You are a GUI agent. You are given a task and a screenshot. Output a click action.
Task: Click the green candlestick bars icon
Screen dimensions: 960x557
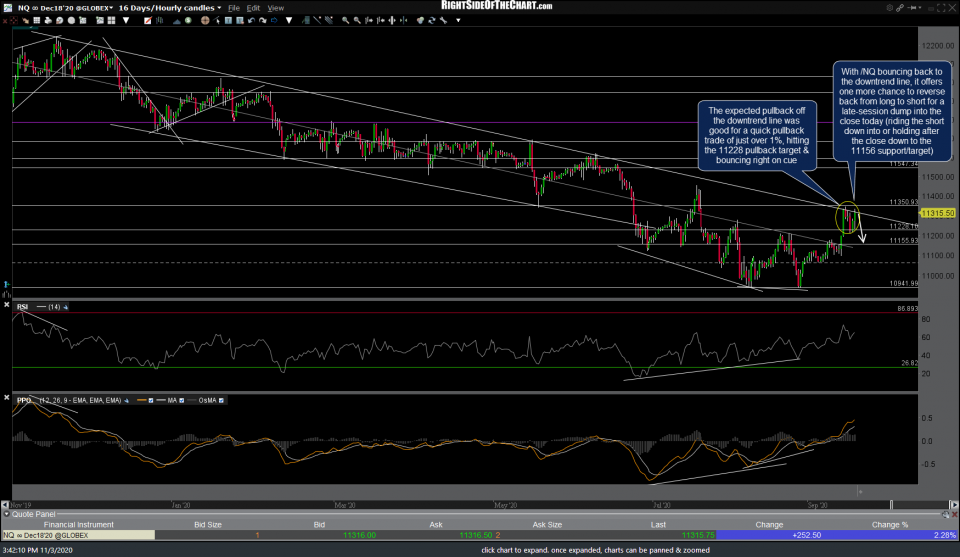coord(160,20)
